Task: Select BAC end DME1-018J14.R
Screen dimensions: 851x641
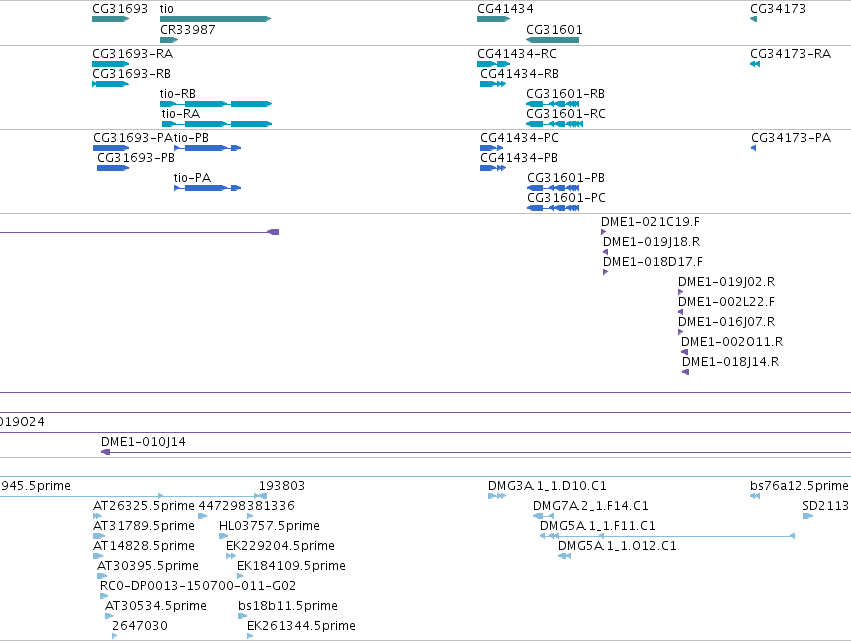Action: coord(731,363)
